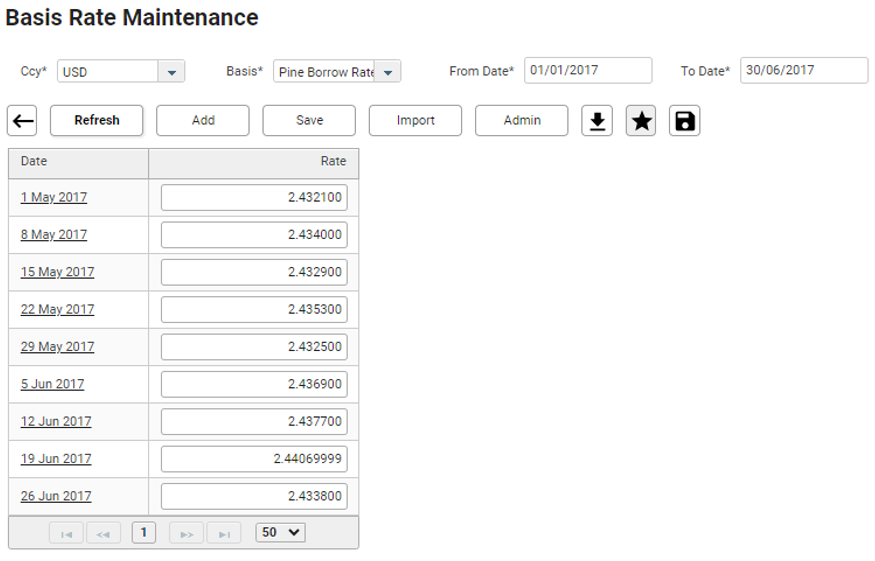Click the download icon button
This screenshot has width=875, height=561.
(x=597, y=121)
